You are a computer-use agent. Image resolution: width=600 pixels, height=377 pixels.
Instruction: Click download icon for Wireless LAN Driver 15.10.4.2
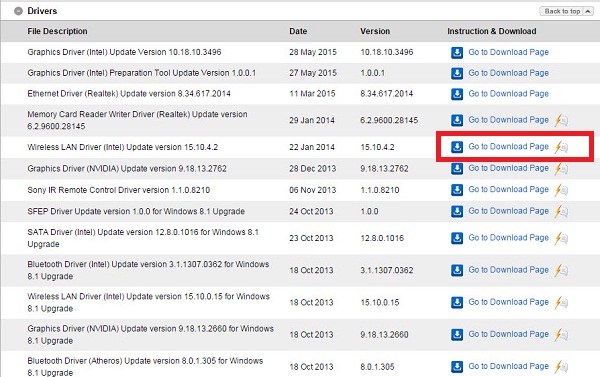pos(457,147)
